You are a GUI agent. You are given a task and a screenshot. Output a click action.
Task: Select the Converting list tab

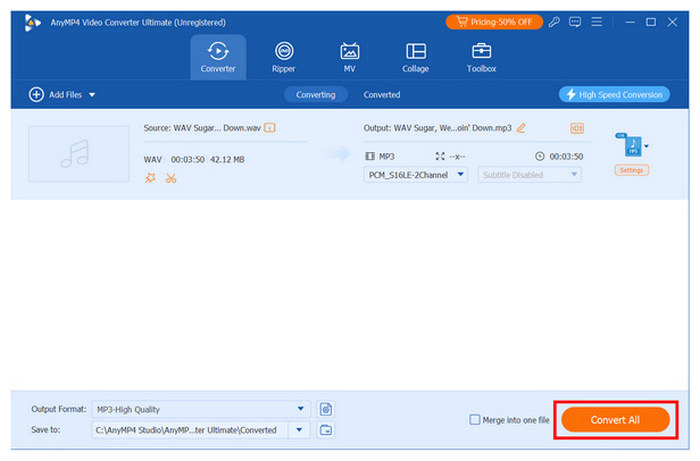point(316,95)
